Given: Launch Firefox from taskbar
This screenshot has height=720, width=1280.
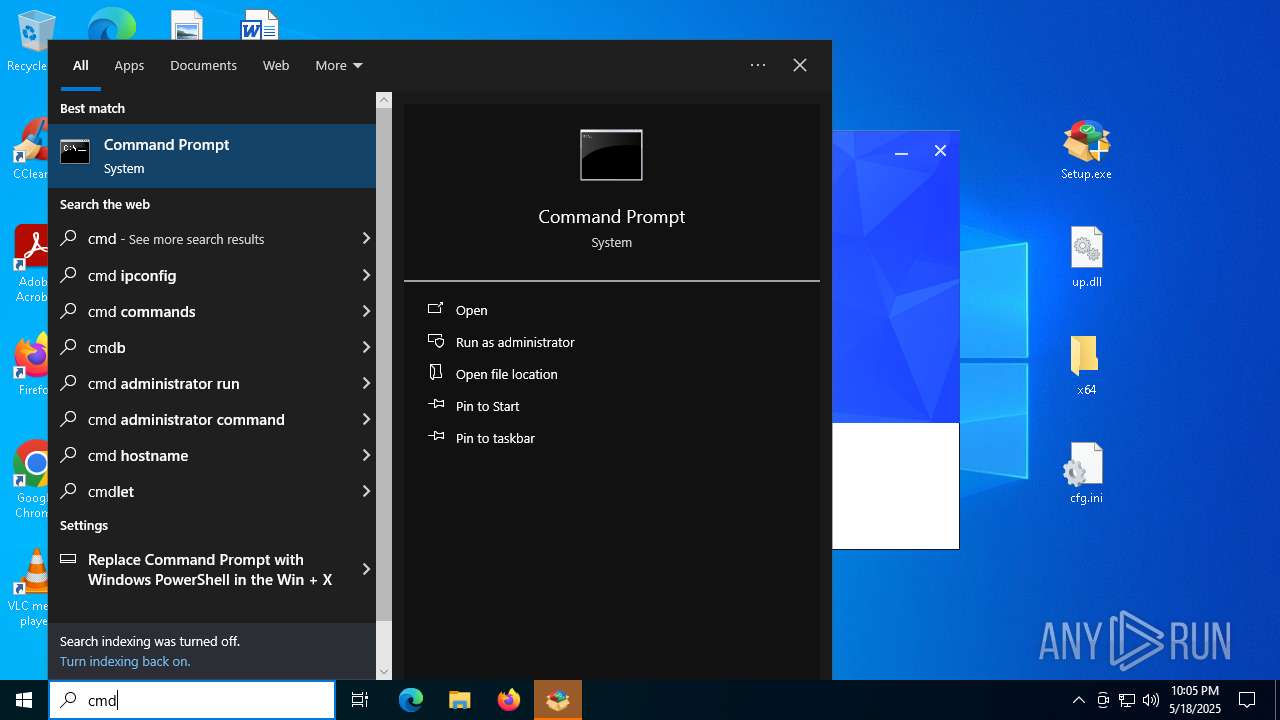Looking at the screenshot, I should 509,700.
